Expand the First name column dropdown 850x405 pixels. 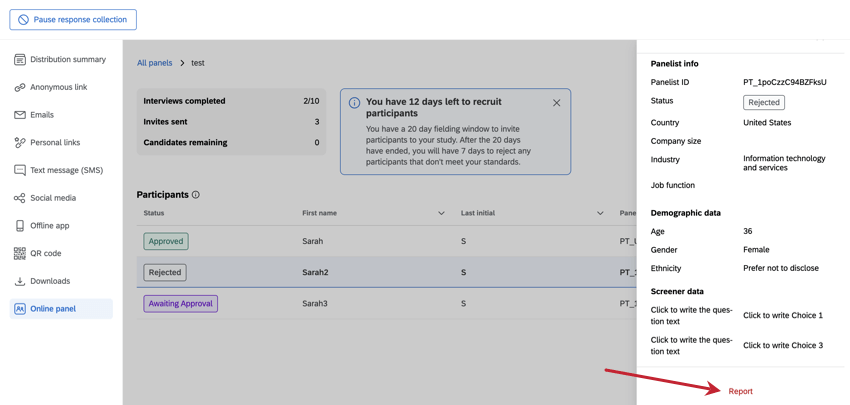pyautogui.click(x=441, y=213)
